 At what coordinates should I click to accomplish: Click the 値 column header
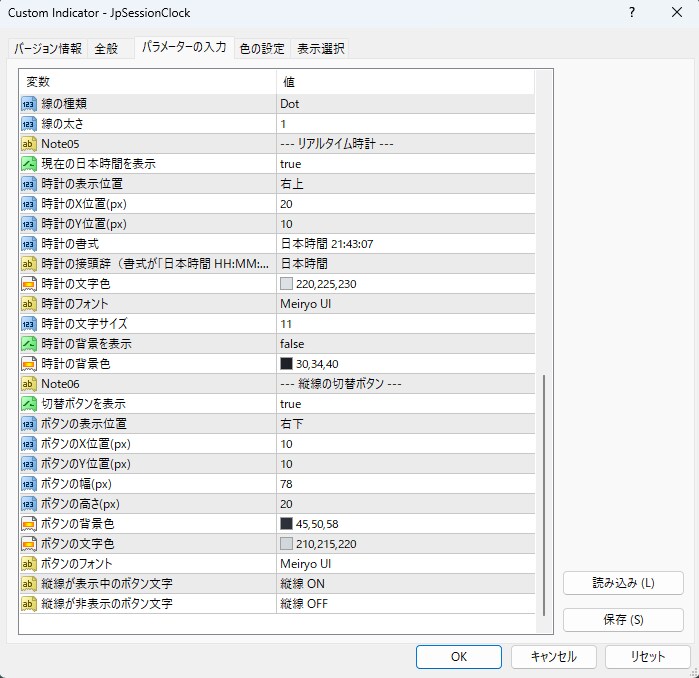point(405,82)
